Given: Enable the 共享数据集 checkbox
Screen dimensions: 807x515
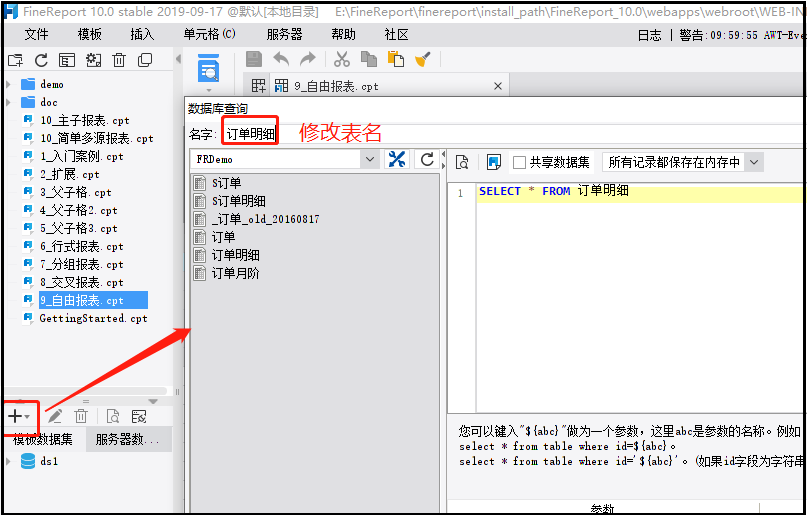Looking at the screenshot, I should coord(520,163).
